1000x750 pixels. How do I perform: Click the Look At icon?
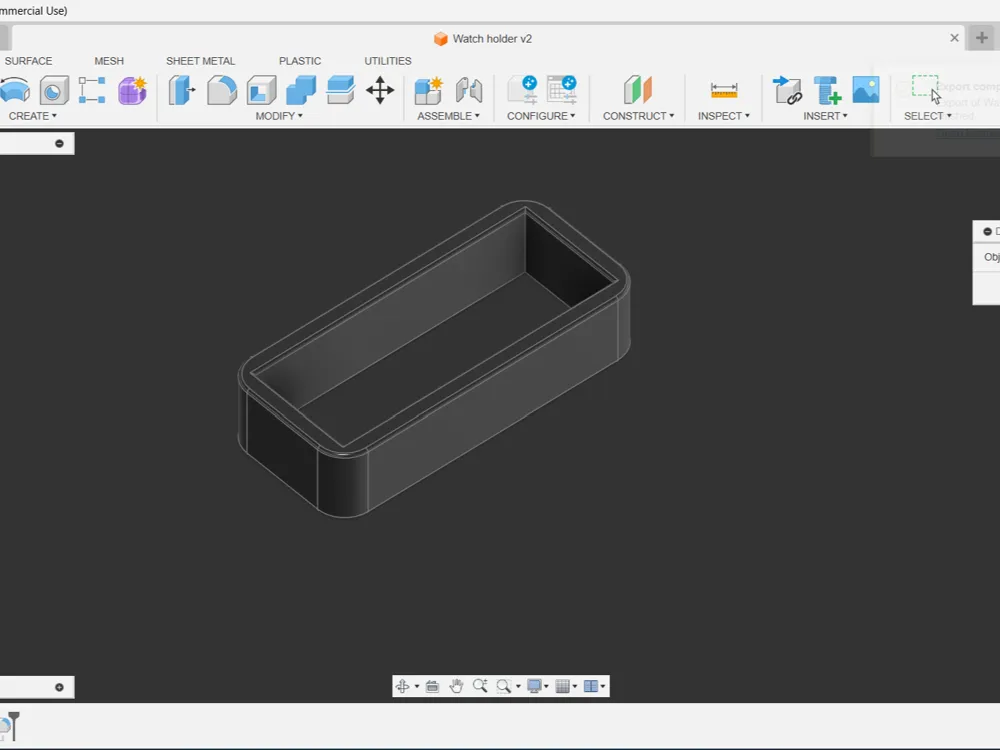coord(432,686)
